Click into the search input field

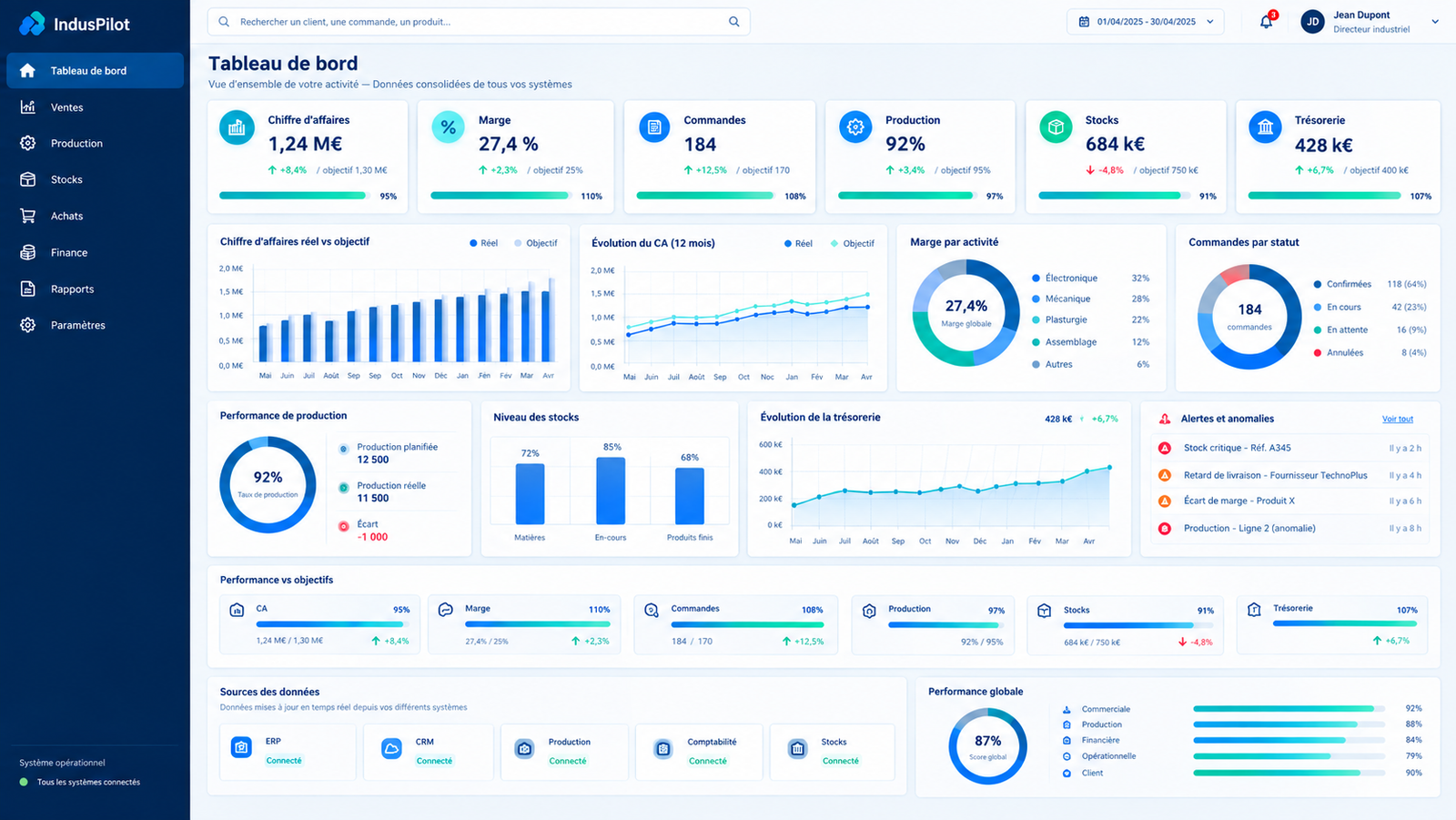tap(479, 22)
